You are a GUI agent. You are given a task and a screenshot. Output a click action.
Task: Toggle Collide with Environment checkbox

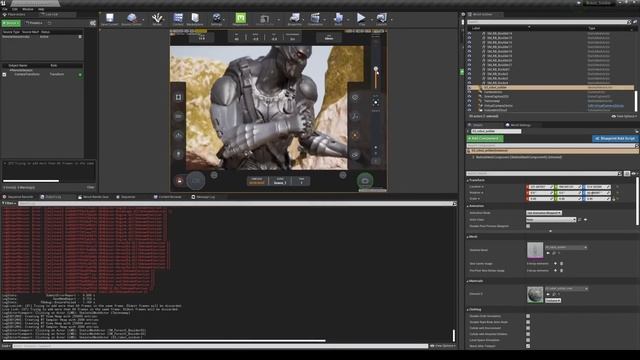point(528,328)
